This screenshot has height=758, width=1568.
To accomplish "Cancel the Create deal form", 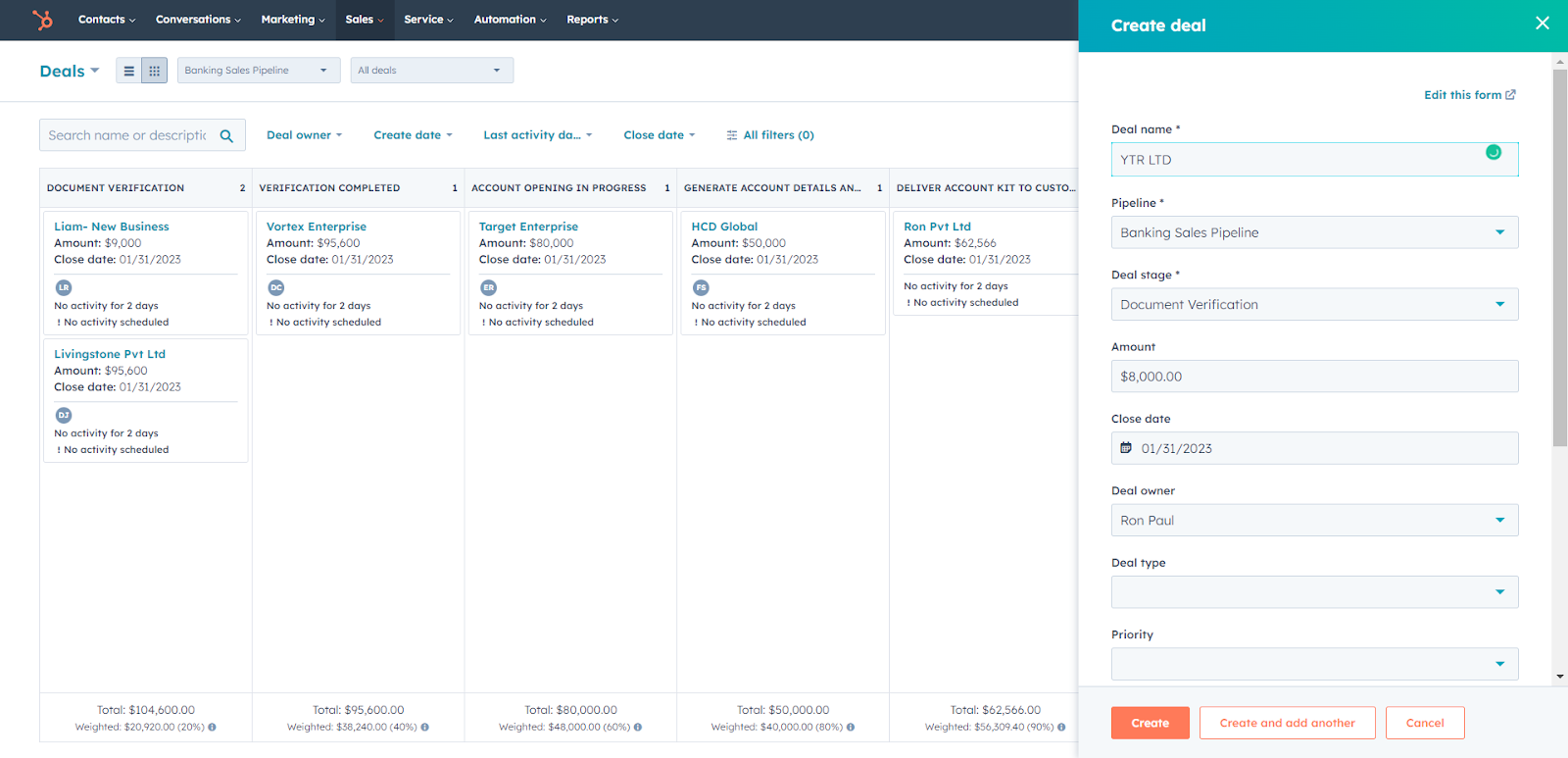I will point(1425,723).
